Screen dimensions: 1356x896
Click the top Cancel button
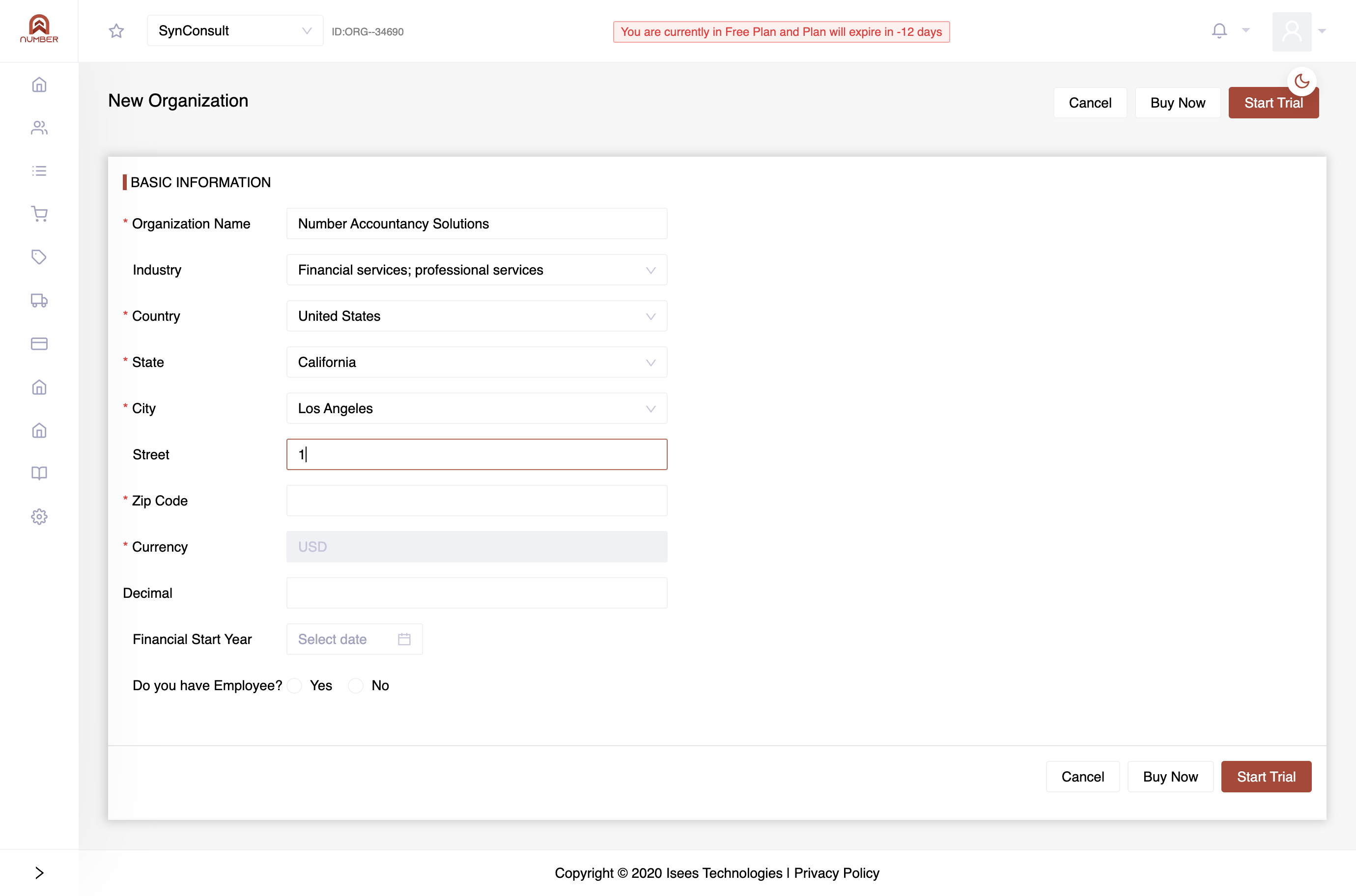point(1090,103)
